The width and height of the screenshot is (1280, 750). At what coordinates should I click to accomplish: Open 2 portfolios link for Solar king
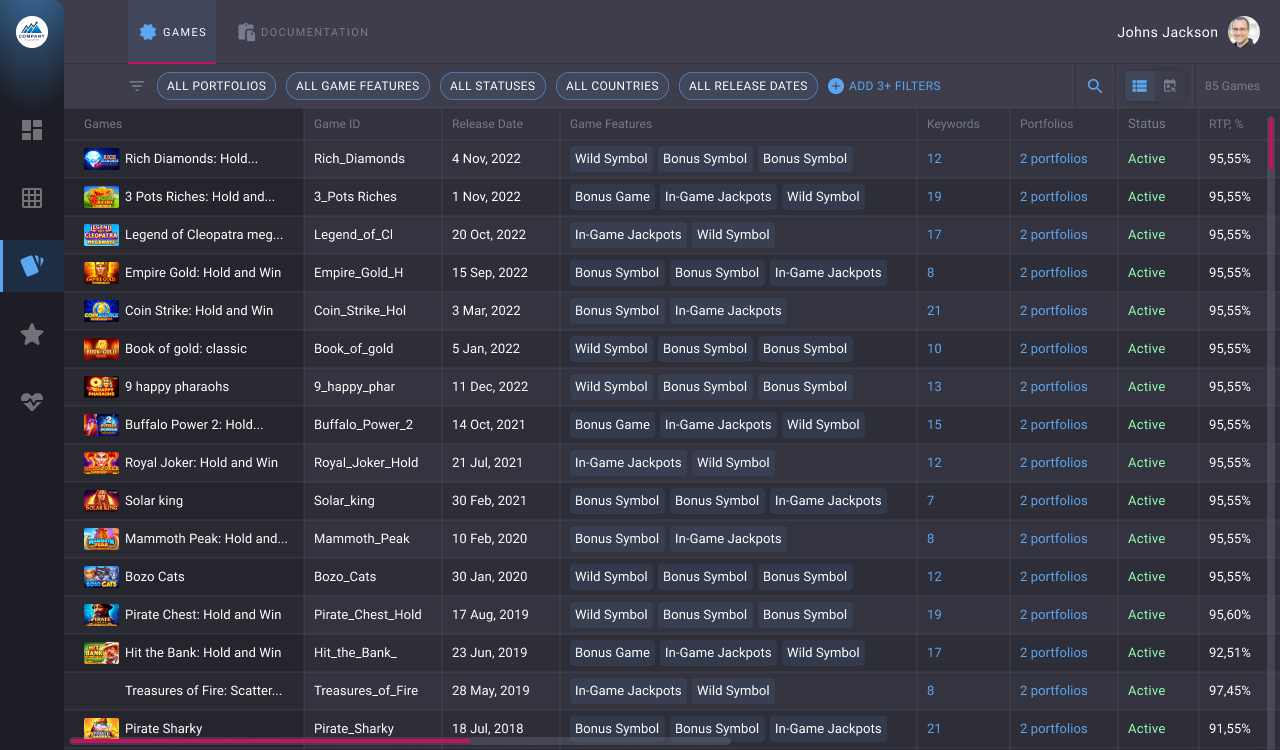pyautogui.click(x=1053, y=501)
